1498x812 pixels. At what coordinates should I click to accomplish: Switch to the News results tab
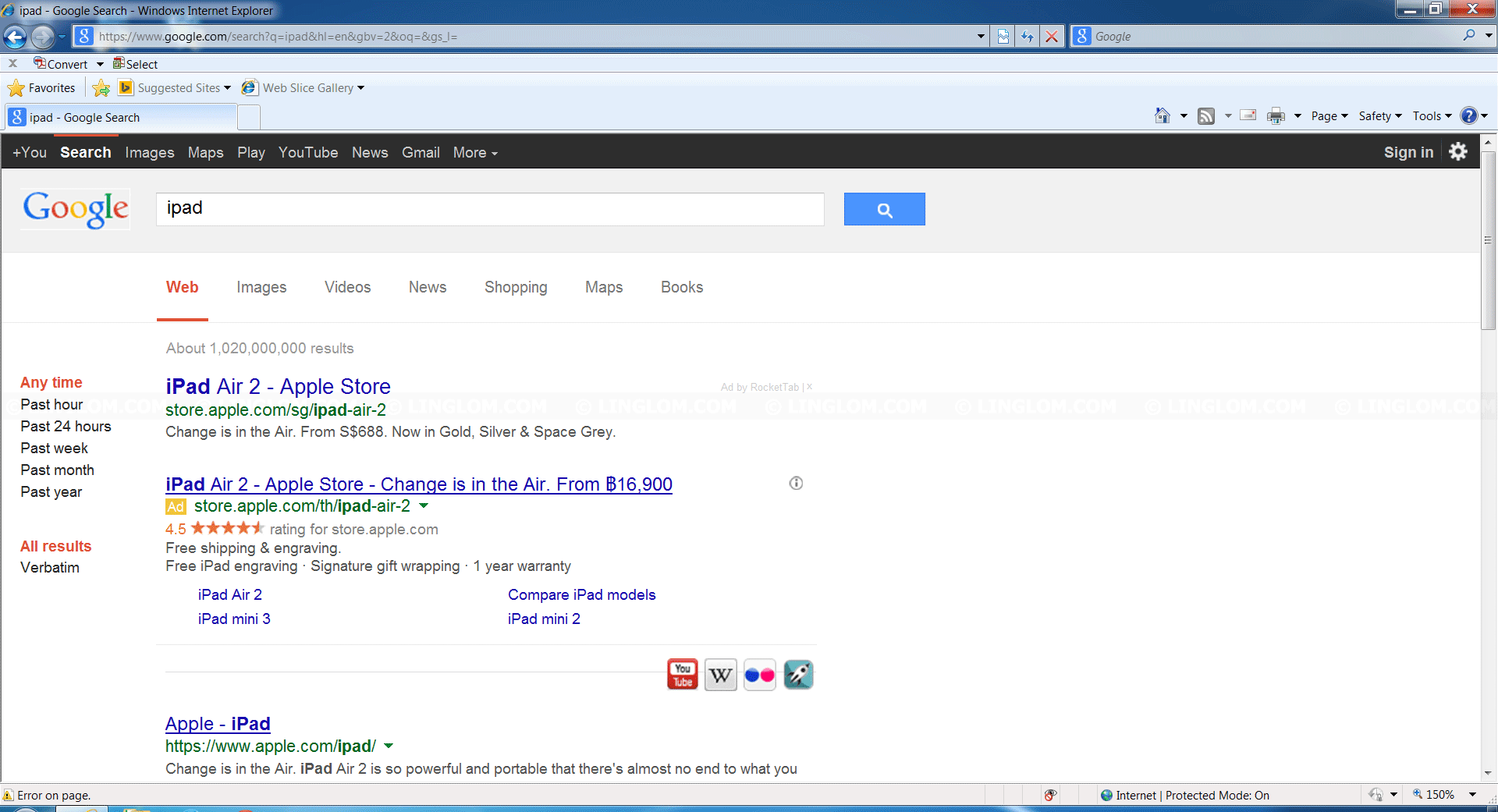point(428,287)
